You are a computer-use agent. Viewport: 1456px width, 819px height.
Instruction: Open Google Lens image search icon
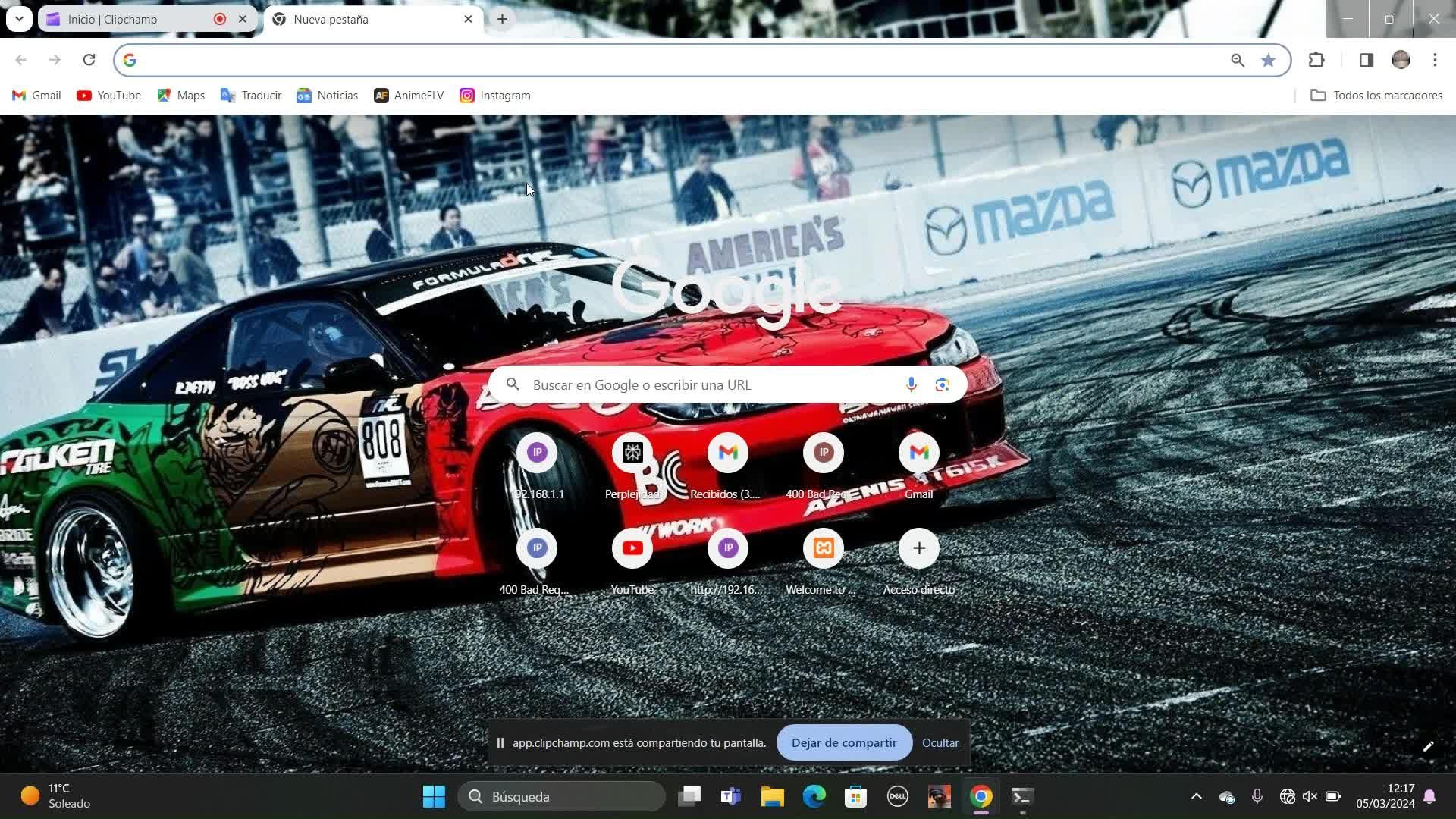[942, 384]
